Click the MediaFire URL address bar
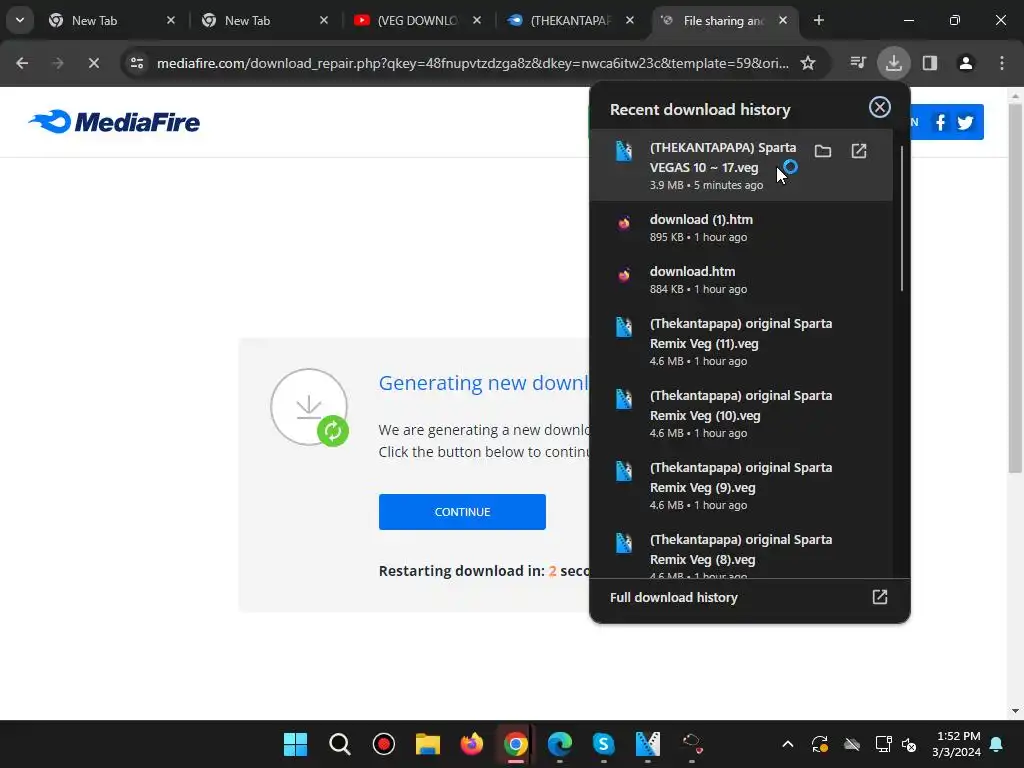This screenshot has width=1024, height=768. [473, 63]
